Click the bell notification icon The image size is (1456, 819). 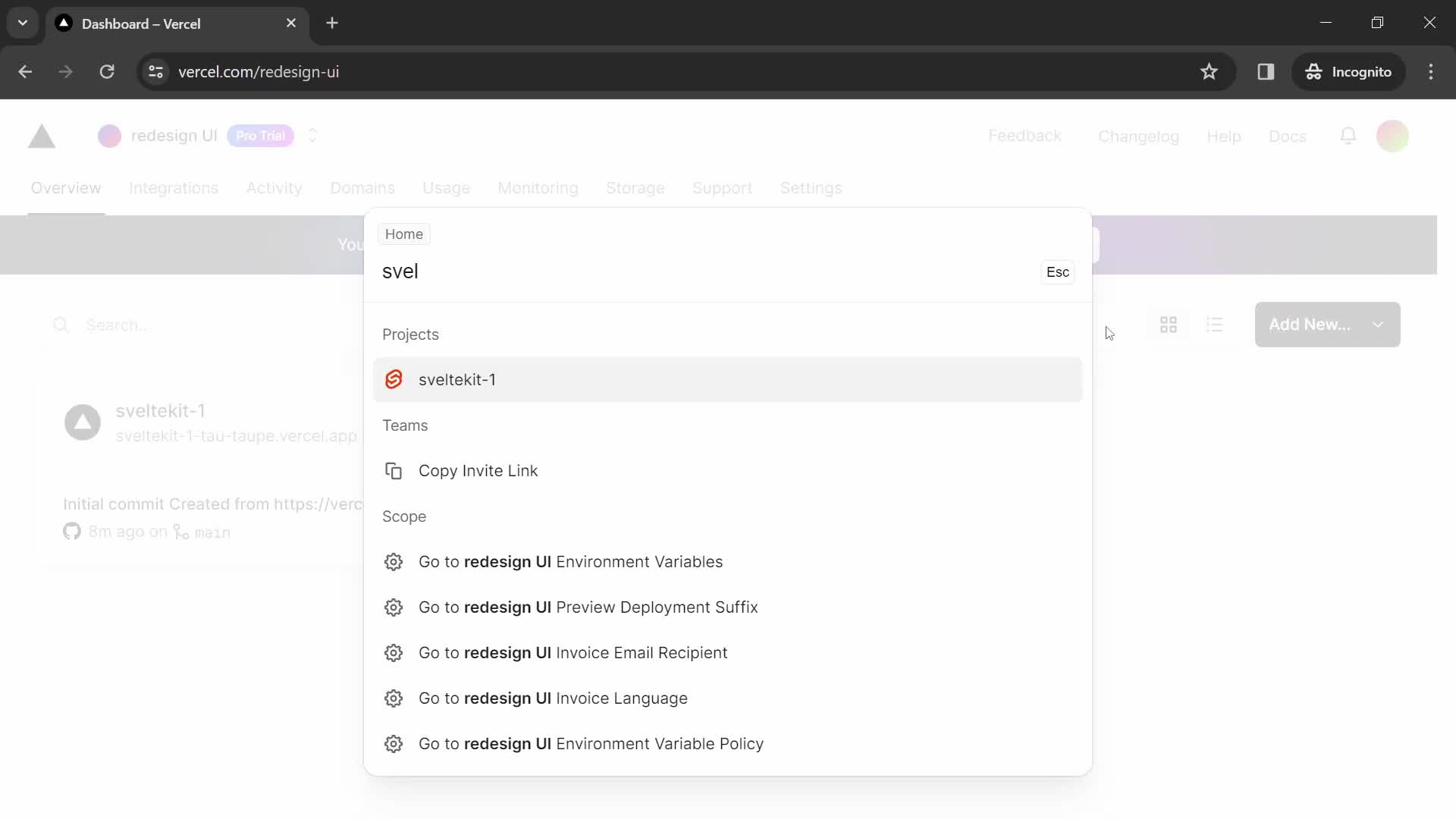coord(1350,135)
